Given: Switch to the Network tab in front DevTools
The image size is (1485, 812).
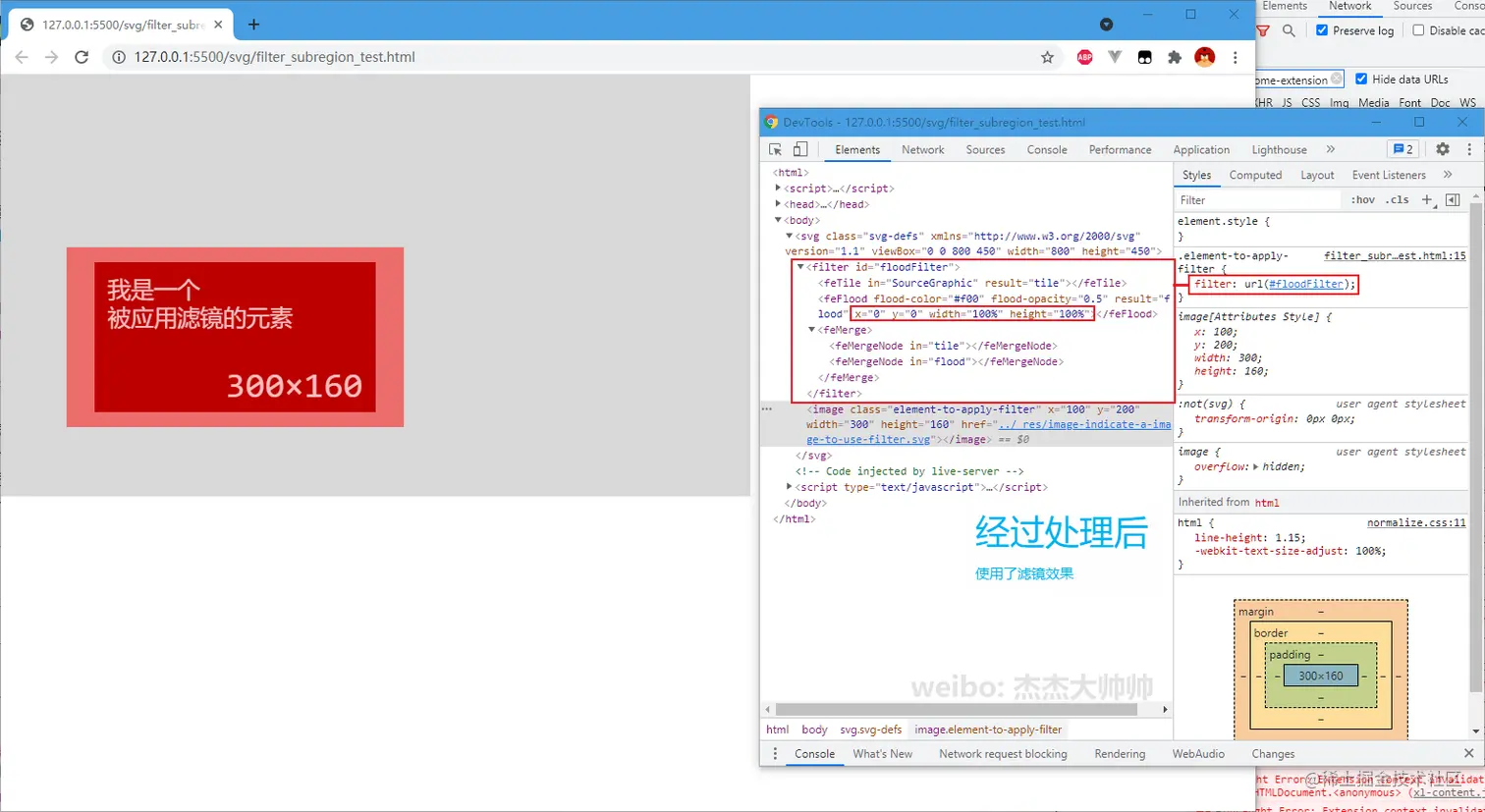Looking at the screenshot, I should (923, 149).
